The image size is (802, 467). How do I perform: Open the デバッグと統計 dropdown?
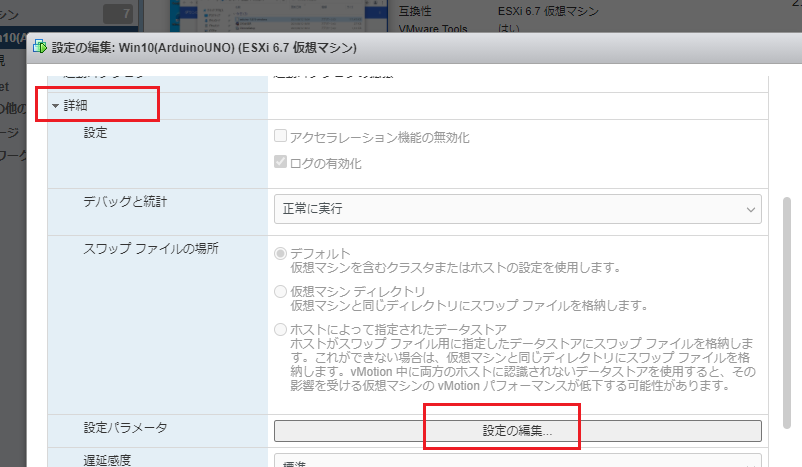click(x=517, y=209)
